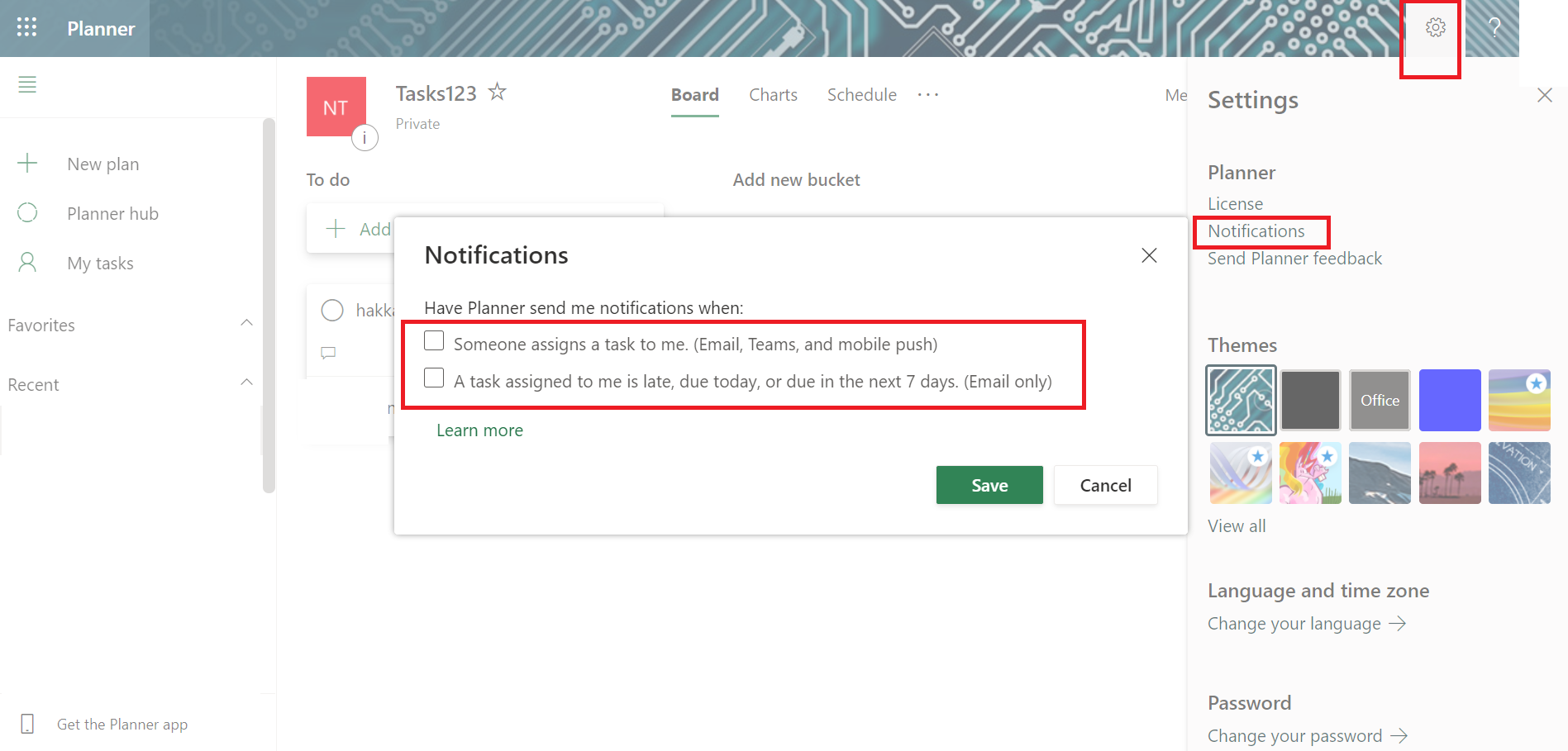Enable late or due task email checkbox

[x=434, y=378]
